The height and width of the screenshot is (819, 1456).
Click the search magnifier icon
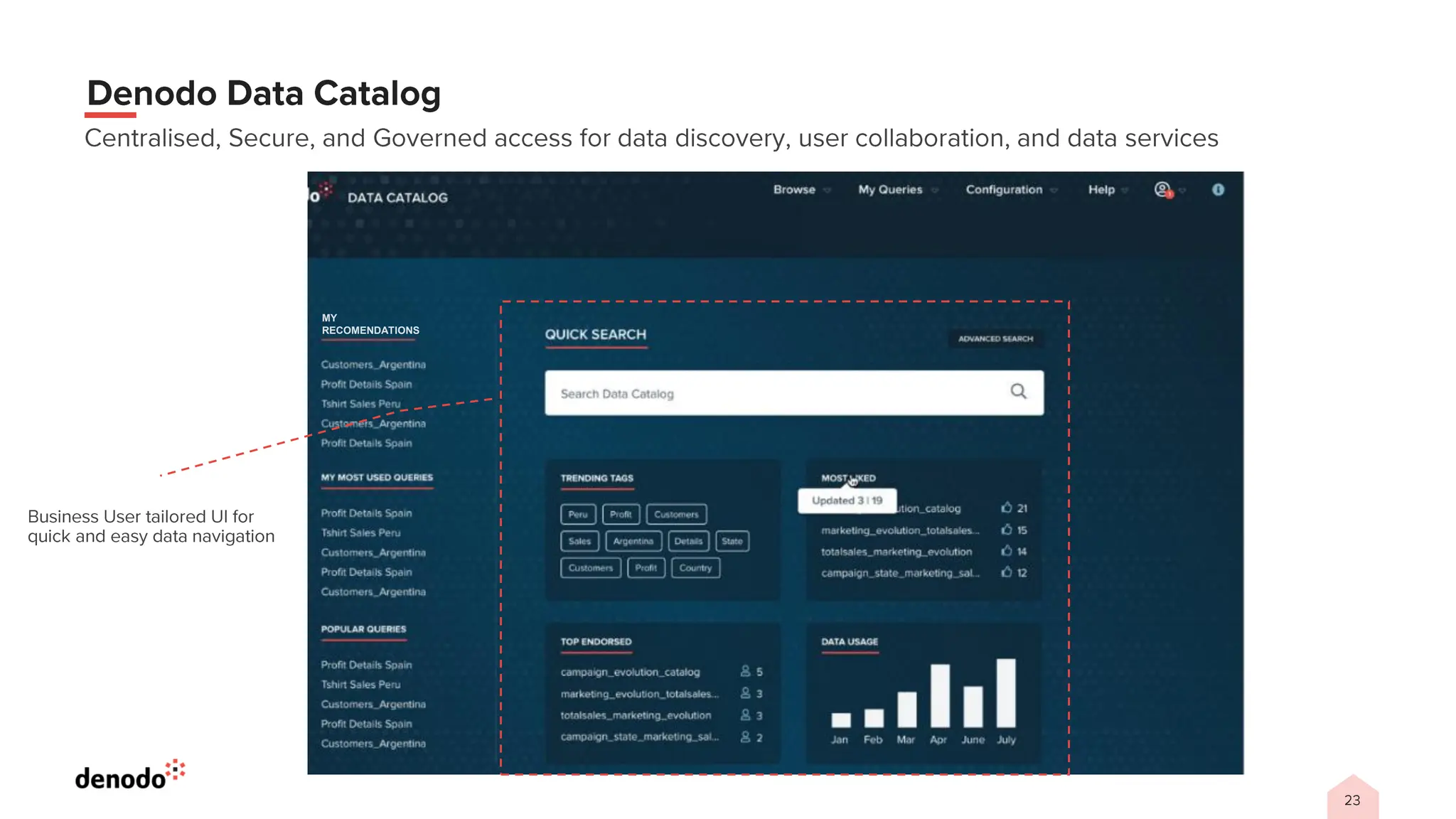(1018, 392)
